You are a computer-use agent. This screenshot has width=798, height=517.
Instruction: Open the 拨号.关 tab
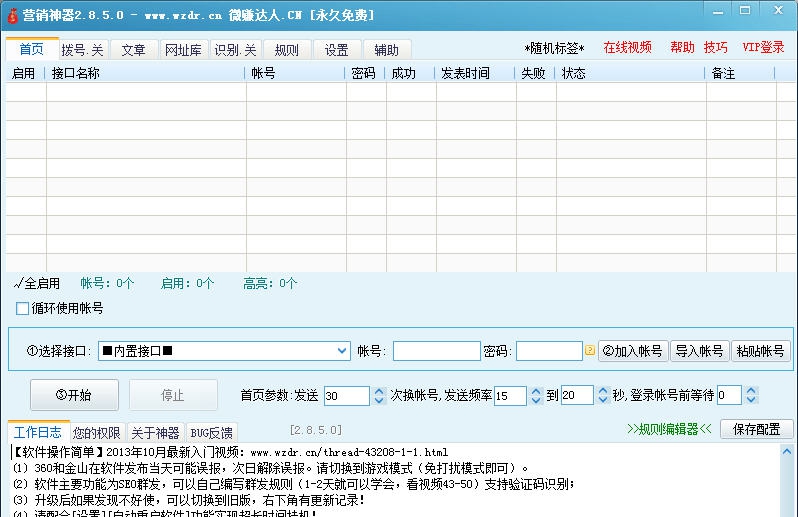point(83,50)
